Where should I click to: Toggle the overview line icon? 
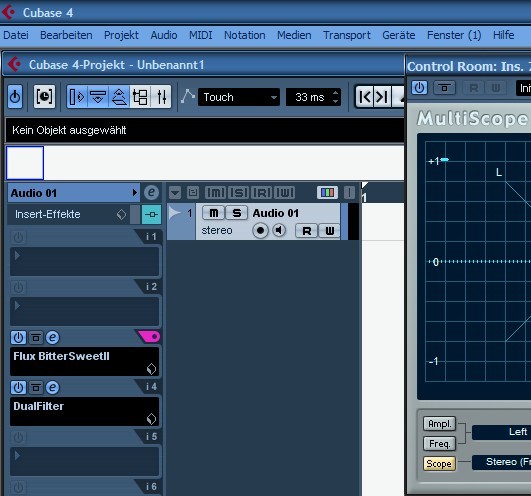119,97
